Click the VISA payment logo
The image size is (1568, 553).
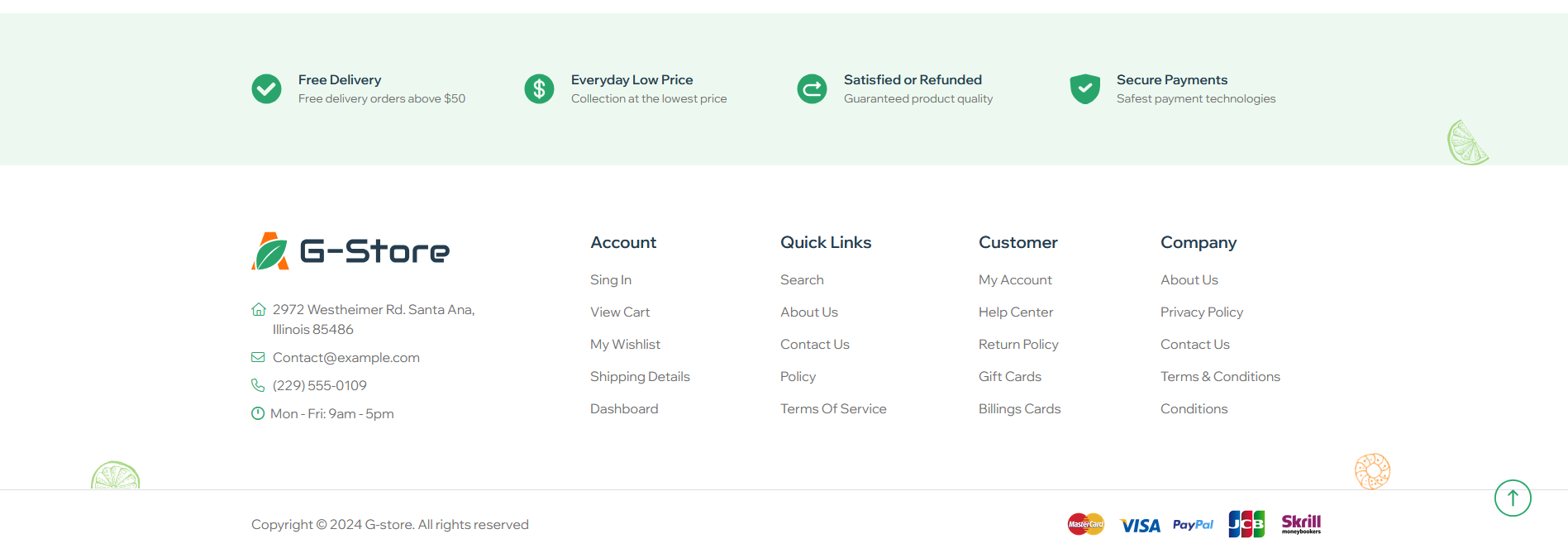point(1140,526)
